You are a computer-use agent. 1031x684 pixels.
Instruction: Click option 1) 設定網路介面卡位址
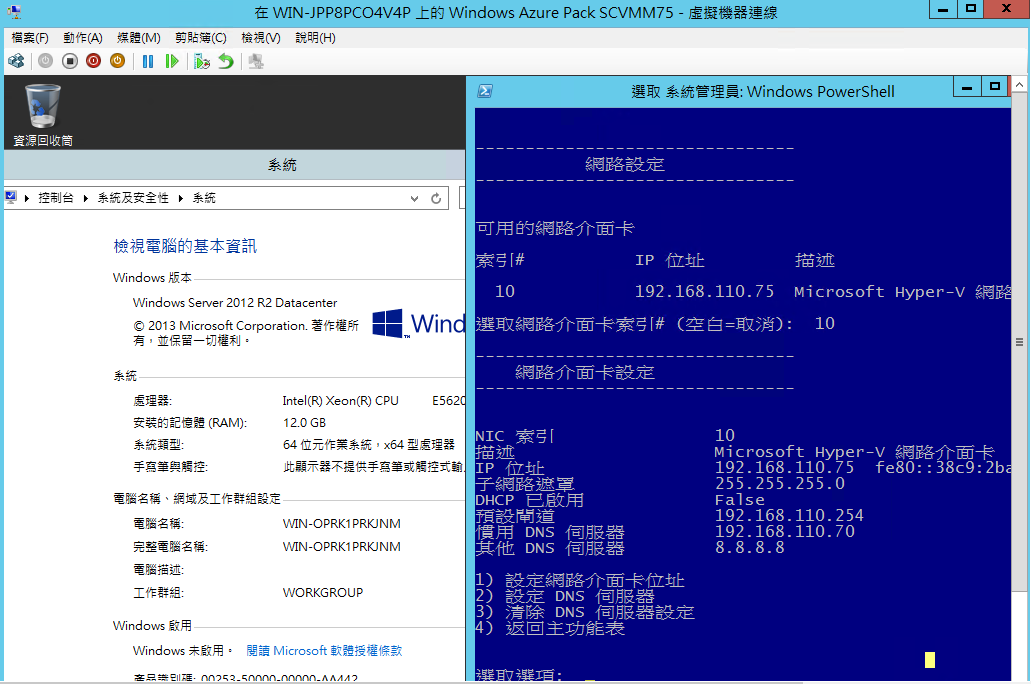580,580
